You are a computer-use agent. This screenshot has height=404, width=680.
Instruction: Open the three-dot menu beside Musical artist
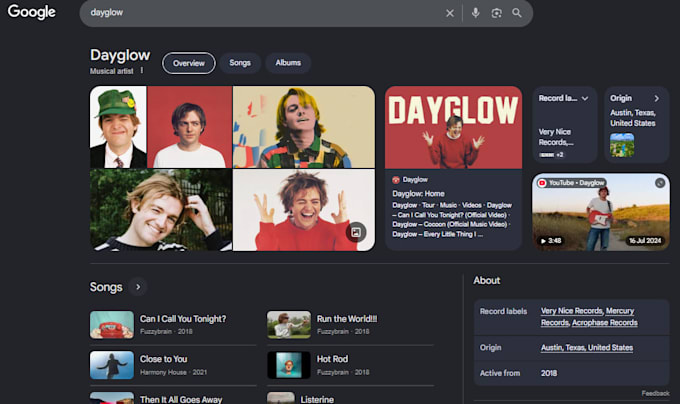[142, 71]
